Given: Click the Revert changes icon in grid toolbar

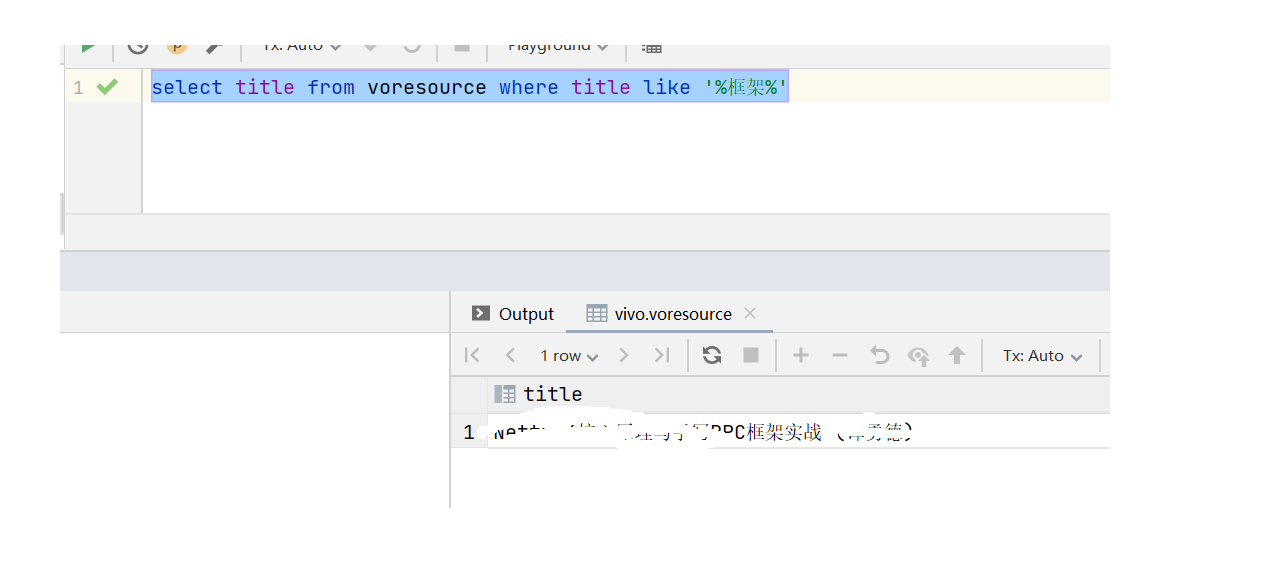Looking at the screenshot, I should [879, 355].
